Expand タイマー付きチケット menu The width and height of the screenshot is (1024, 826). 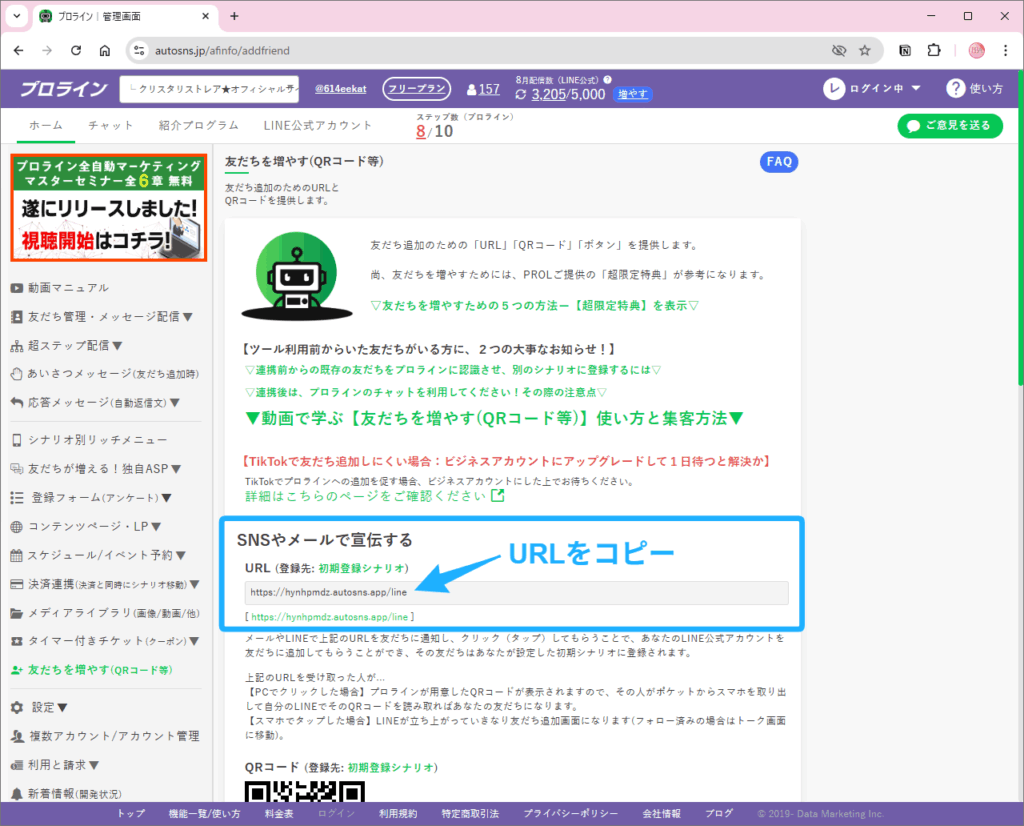105,641
